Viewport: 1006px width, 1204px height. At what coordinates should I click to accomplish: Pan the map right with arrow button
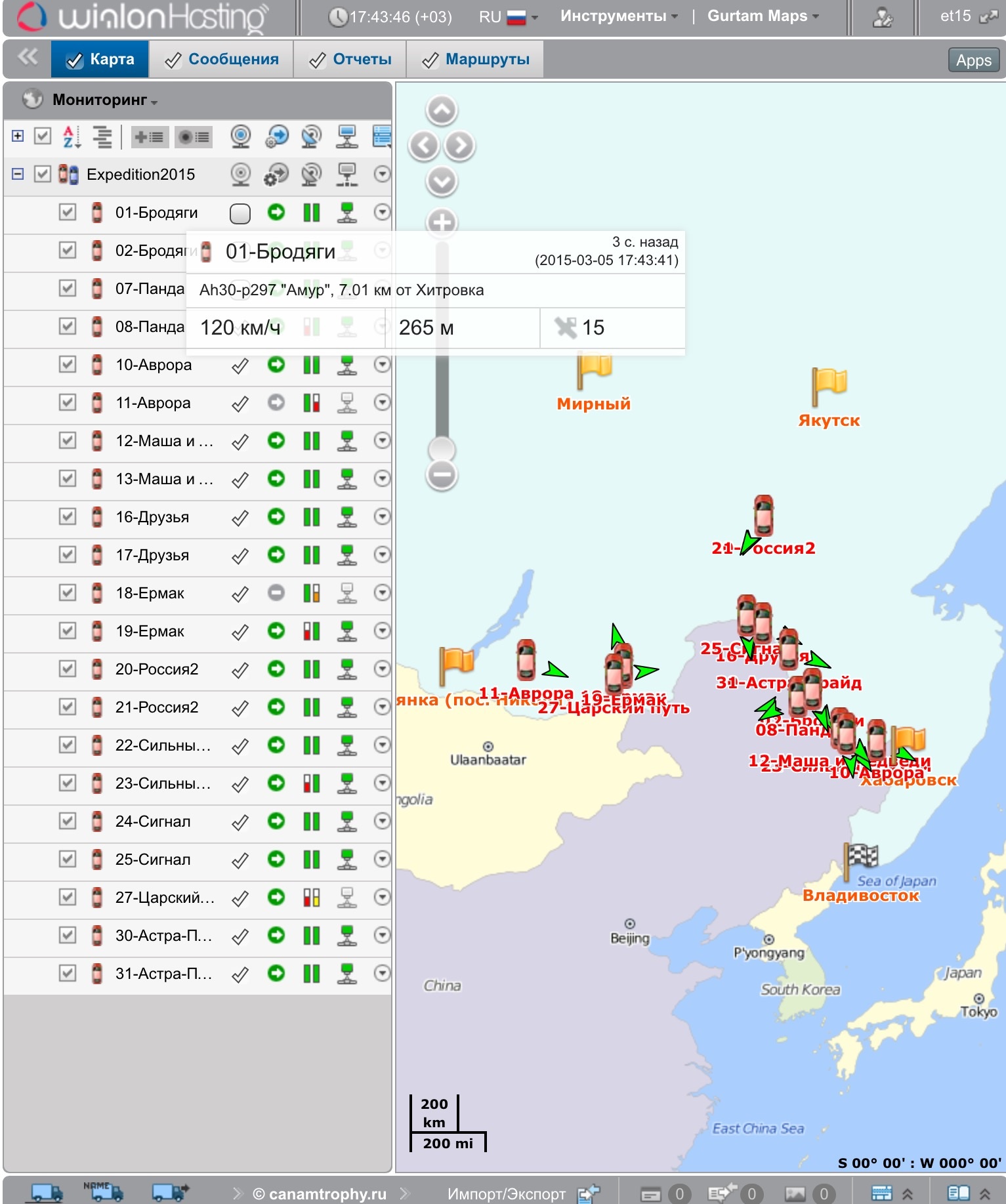click(x=460, y=146)
